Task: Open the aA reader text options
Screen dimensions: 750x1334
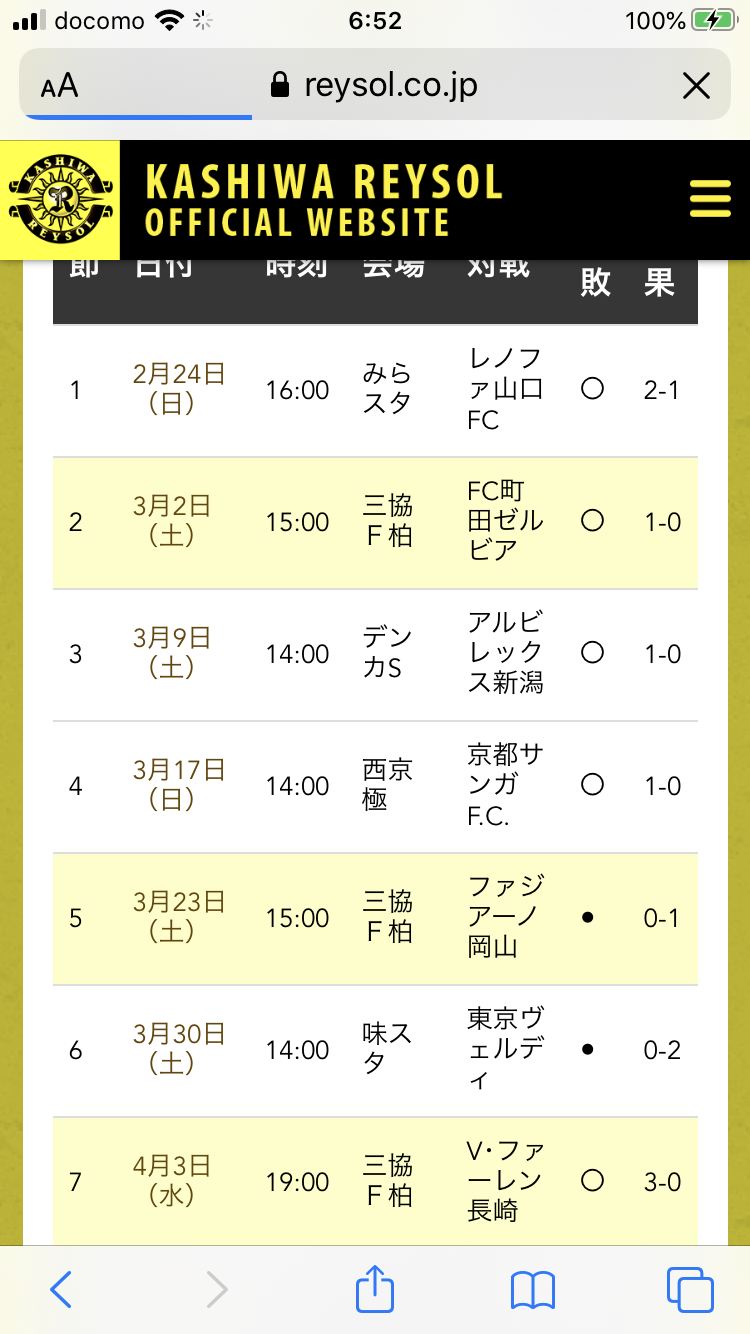Action: (x=60, y=86)
